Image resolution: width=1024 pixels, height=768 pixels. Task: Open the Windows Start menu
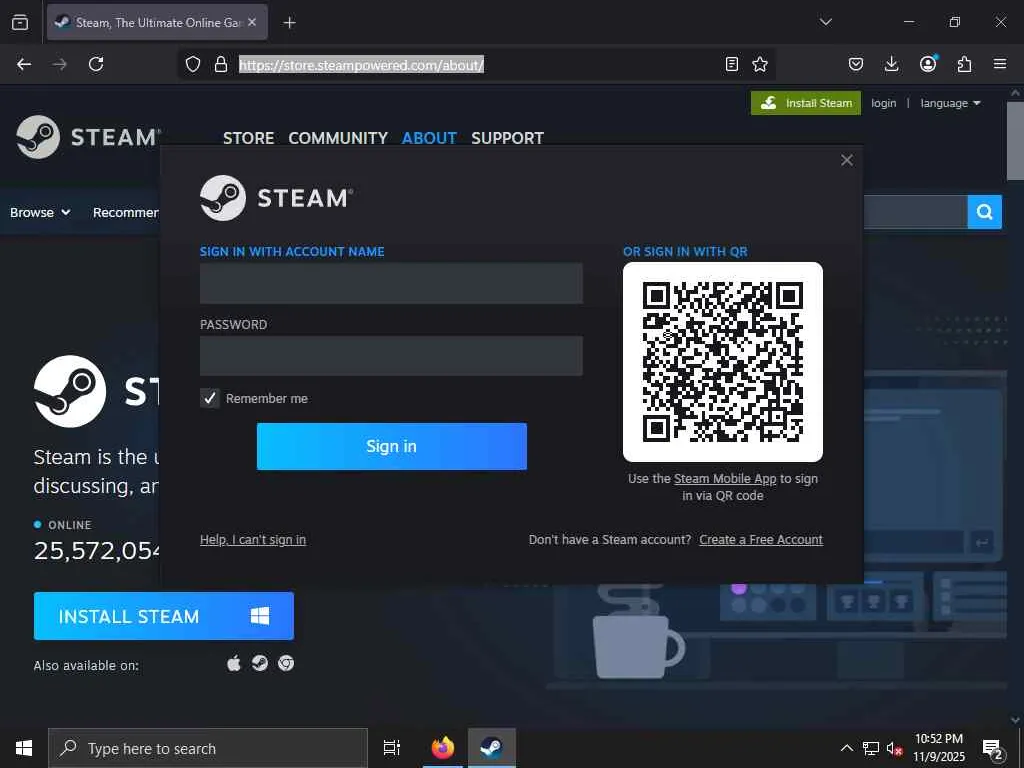coord(24,748)
